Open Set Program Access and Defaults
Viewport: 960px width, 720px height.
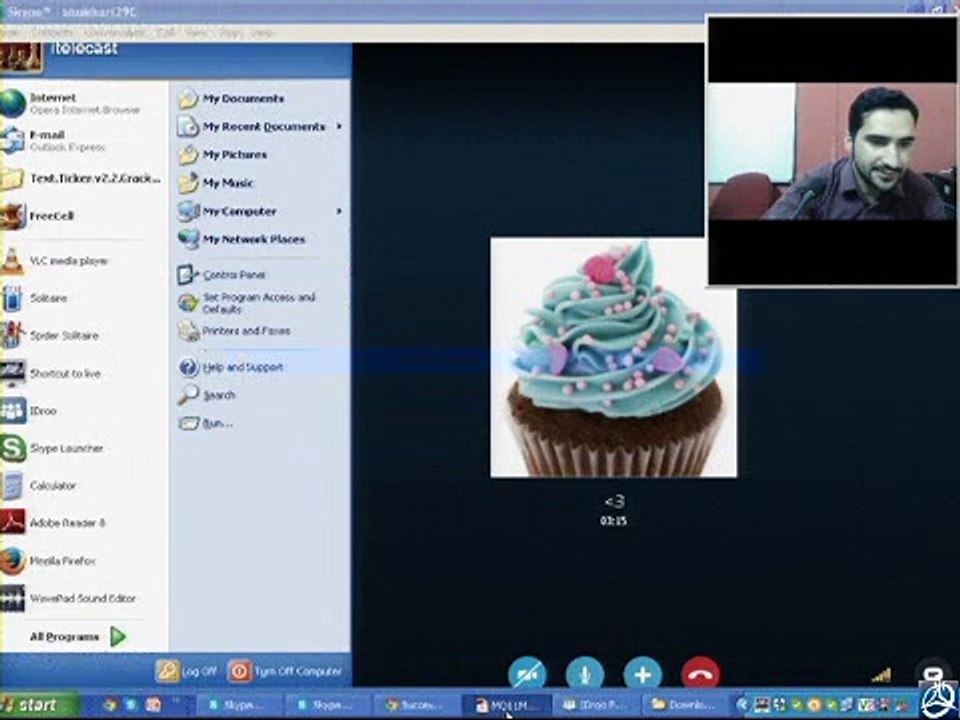click(261, 303)
